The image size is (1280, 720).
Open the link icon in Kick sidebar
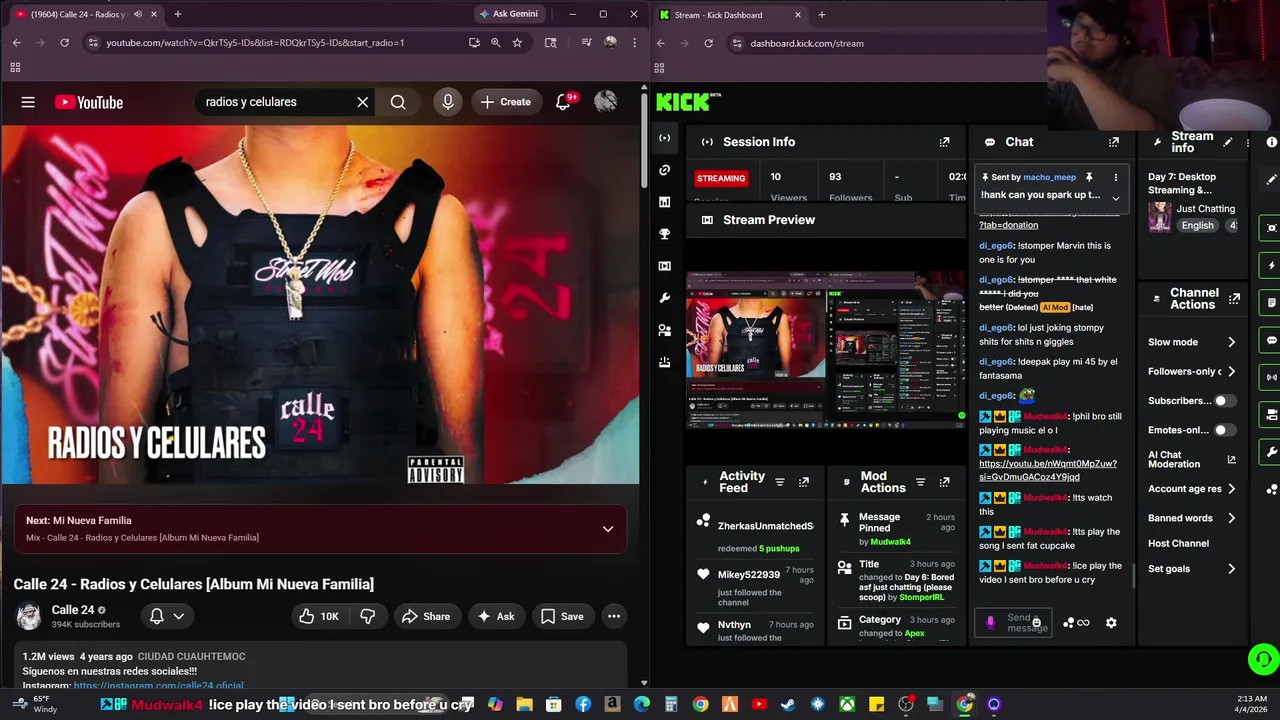(x=665, y=170)
